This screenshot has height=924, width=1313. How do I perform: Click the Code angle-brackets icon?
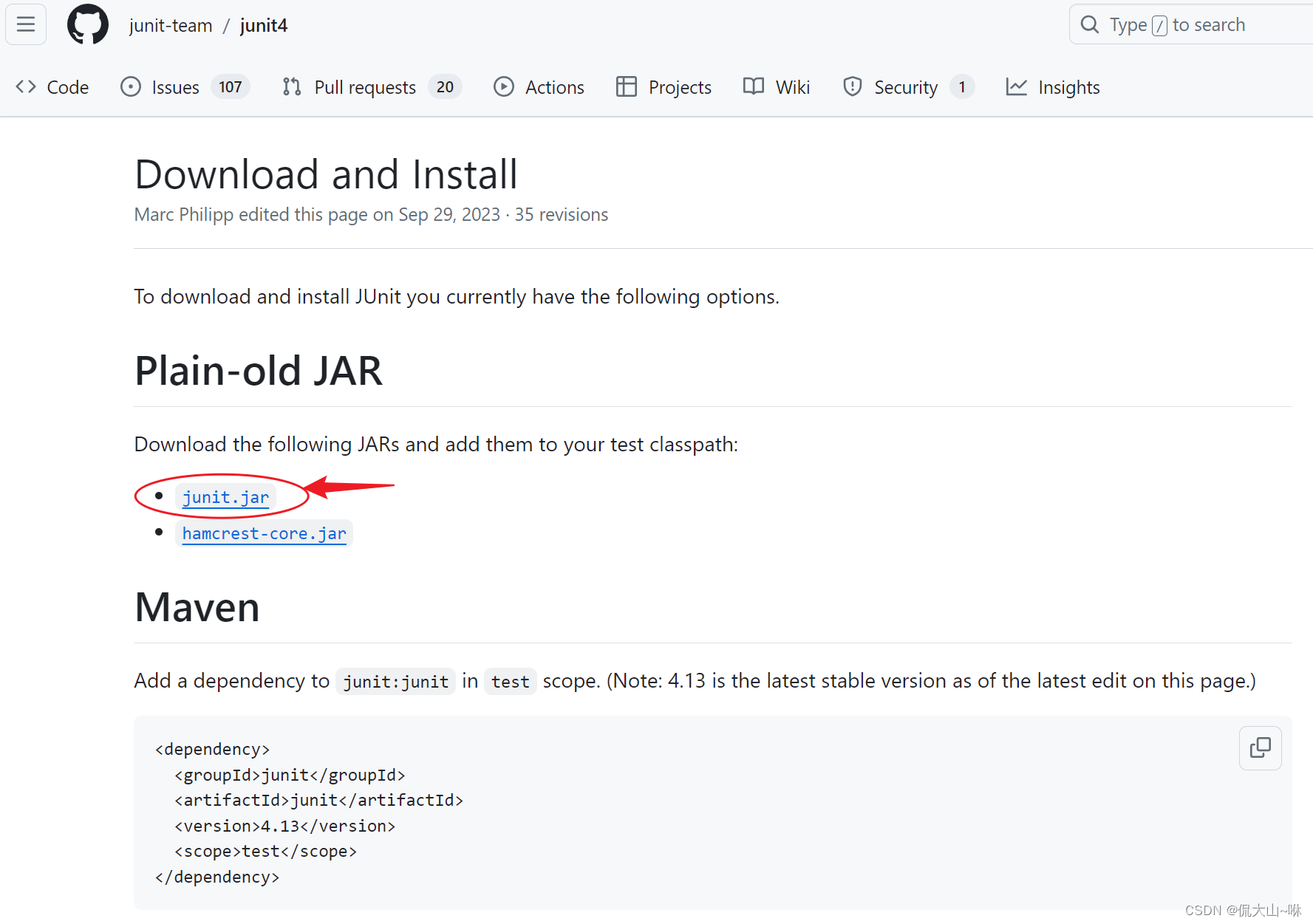tap(26, 87)
